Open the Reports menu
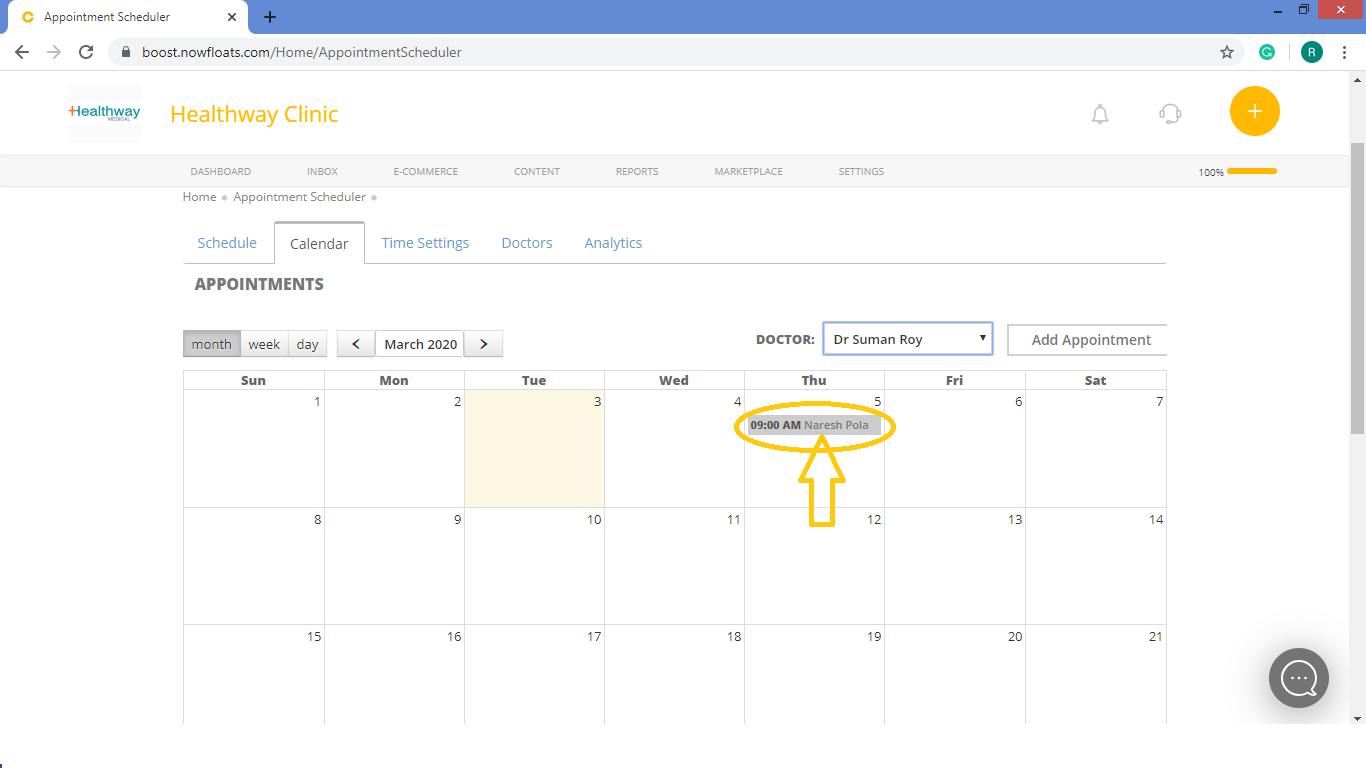This screenshot has height=768, width=1366. [x=637, y=171]
